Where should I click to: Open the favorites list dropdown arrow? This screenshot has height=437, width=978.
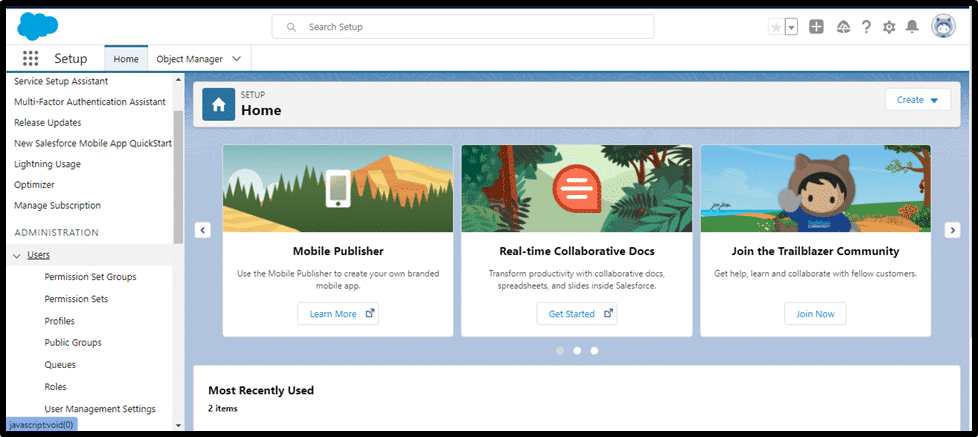[791, 27]
